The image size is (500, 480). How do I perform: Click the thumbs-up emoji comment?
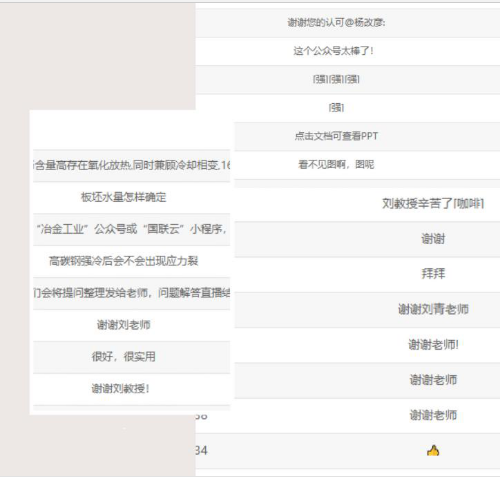[x=433, y=451]
